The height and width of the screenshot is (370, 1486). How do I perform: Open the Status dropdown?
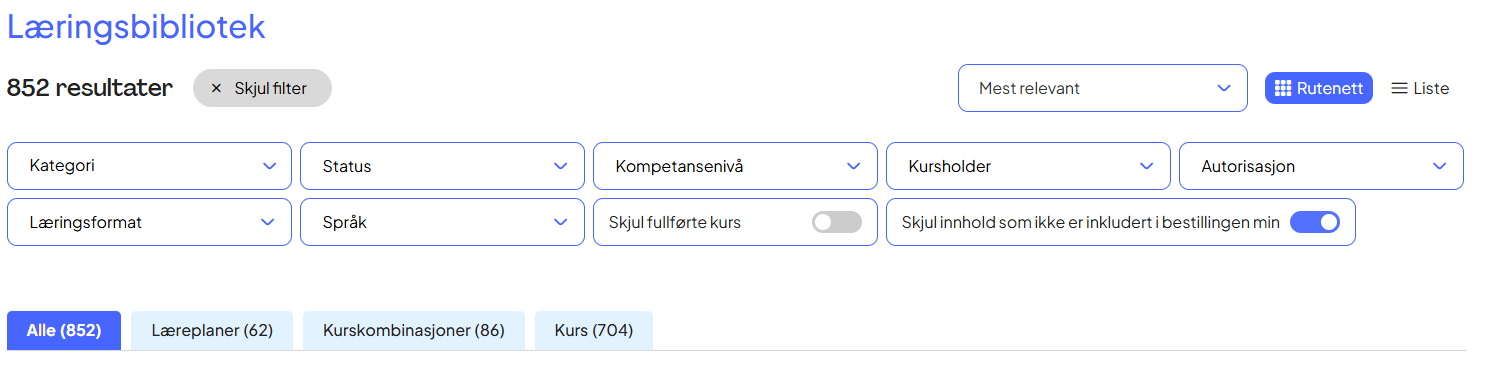(442, 166)
